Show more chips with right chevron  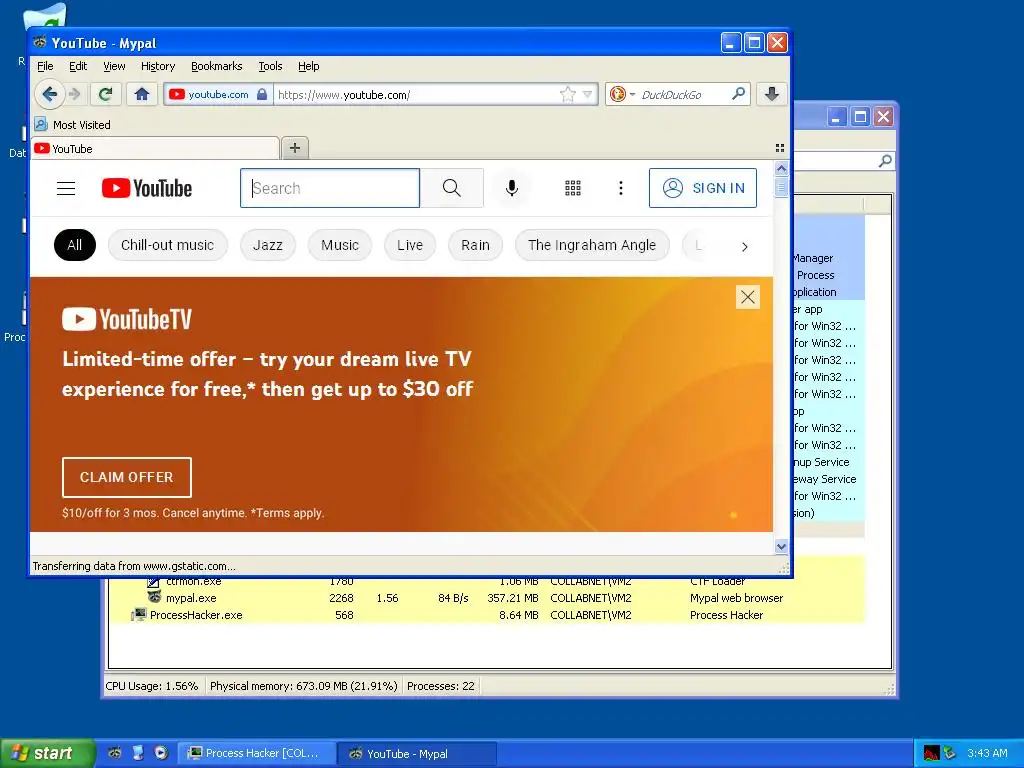pyautogui.click(x=744, y=247)
